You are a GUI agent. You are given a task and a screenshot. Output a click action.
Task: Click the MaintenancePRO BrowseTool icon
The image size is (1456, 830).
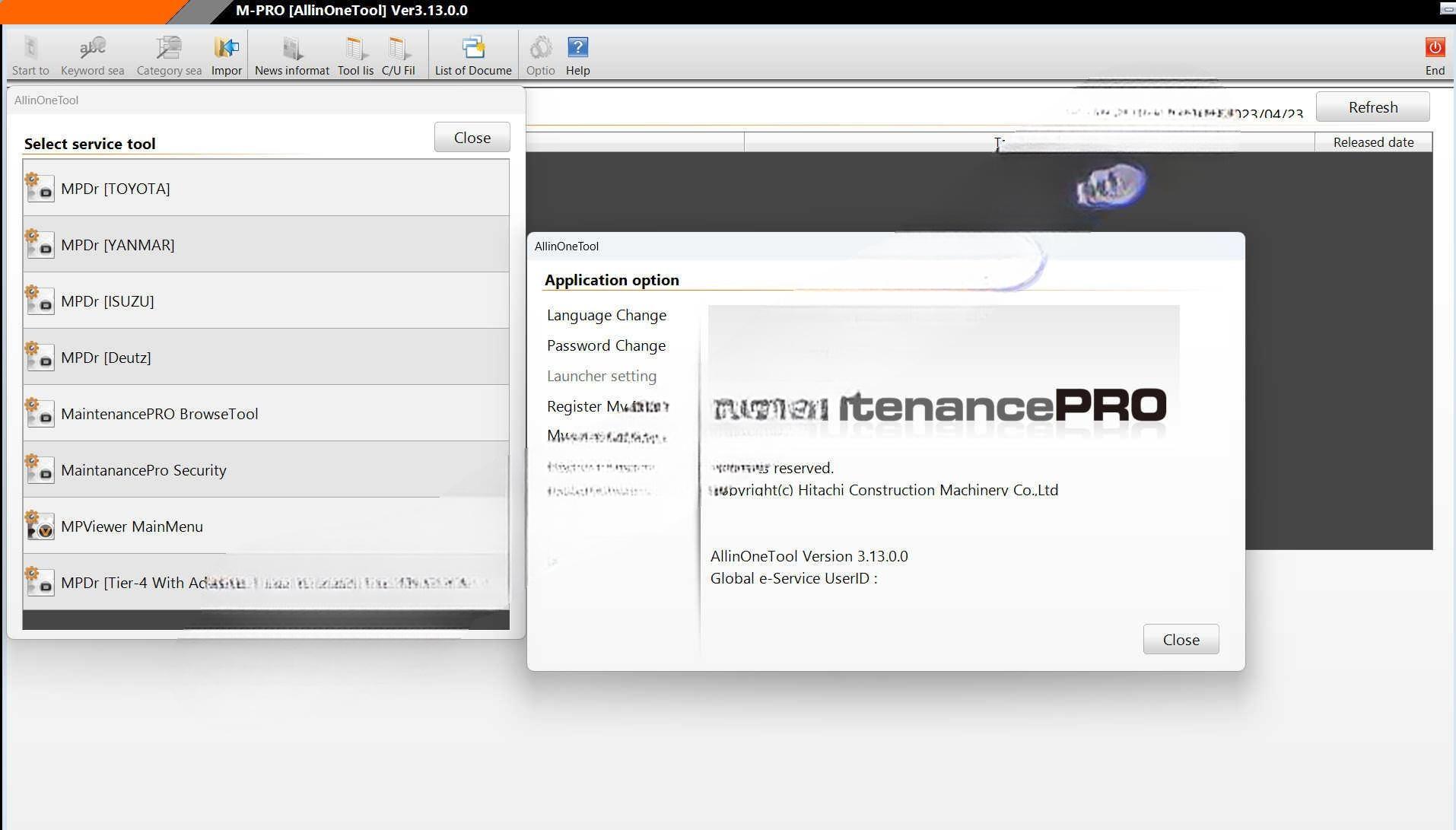pos(40,412)
